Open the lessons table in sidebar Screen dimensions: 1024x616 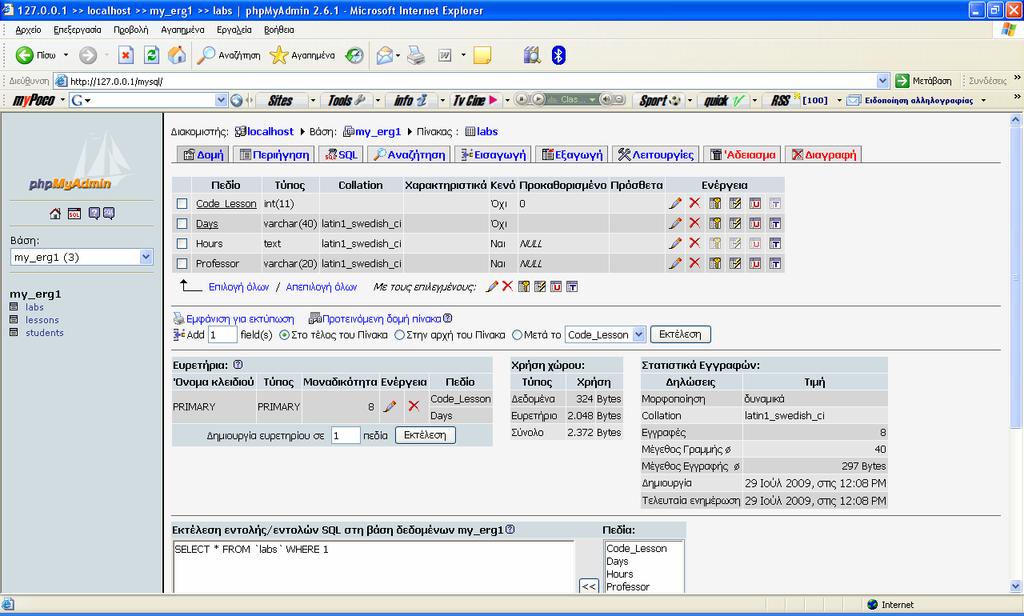pos(42,320)
